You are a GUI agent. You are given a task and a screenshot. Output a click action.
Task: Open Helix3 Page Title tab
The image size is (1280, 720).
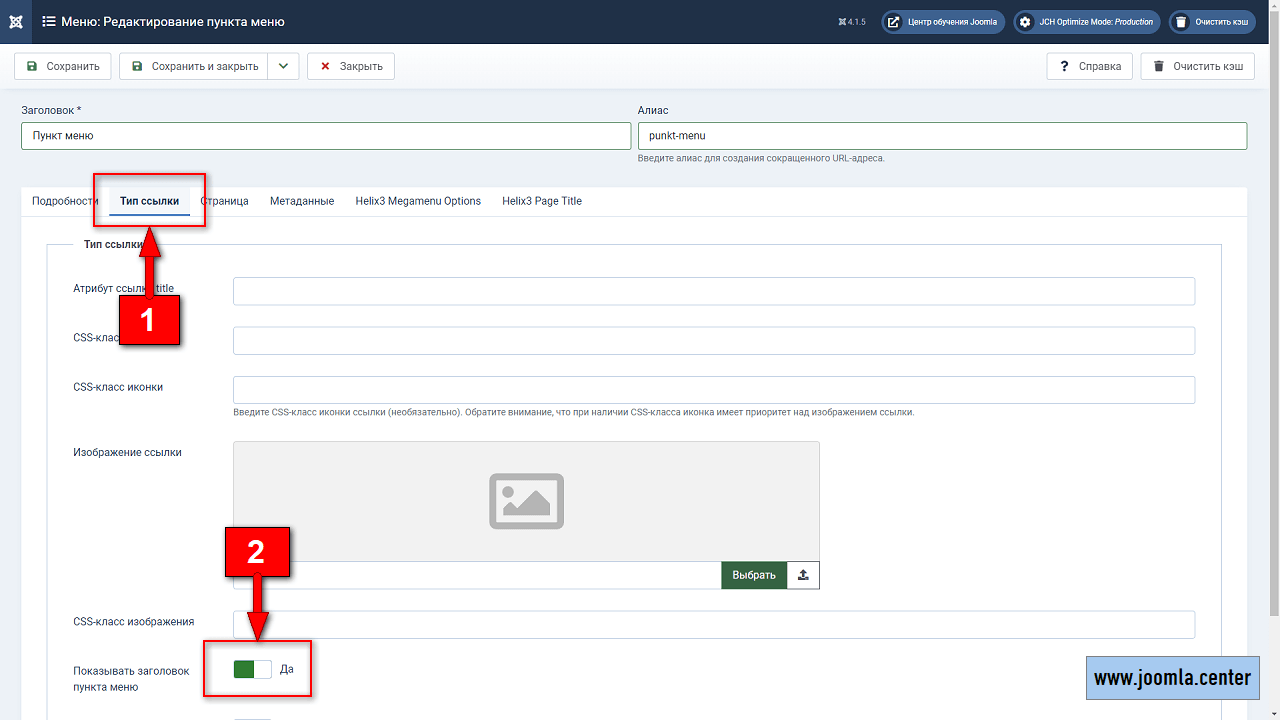coord(542,201)
